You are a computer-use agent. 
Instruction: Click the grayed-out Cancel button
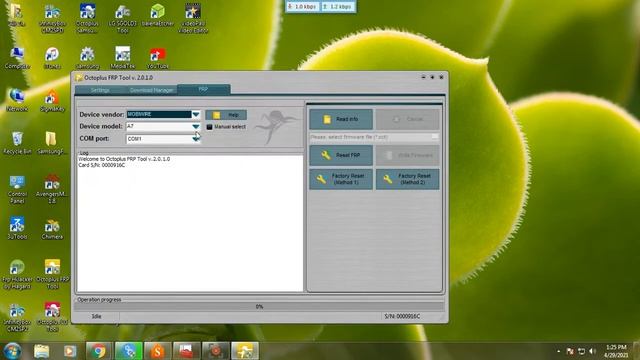(x=407, y=119)
